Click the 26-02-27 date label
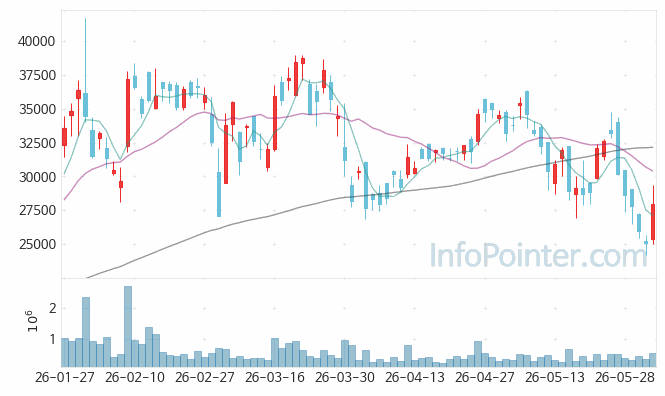 tap(204, 377)
